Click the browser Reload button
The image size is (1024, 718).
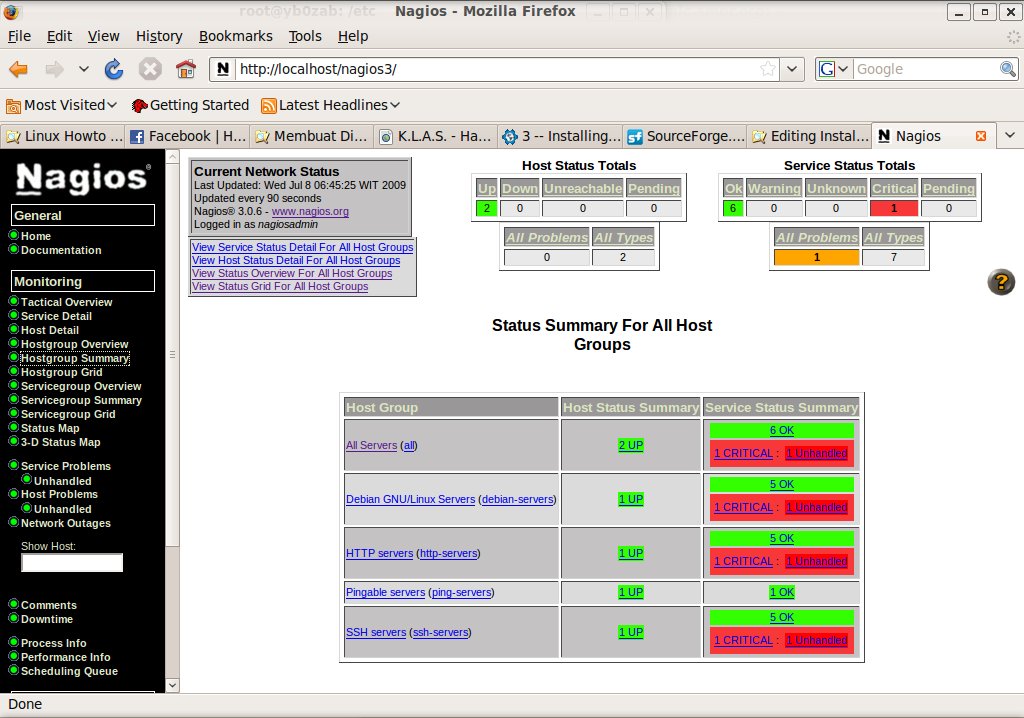pyautogui.click(x=114, y=69)
